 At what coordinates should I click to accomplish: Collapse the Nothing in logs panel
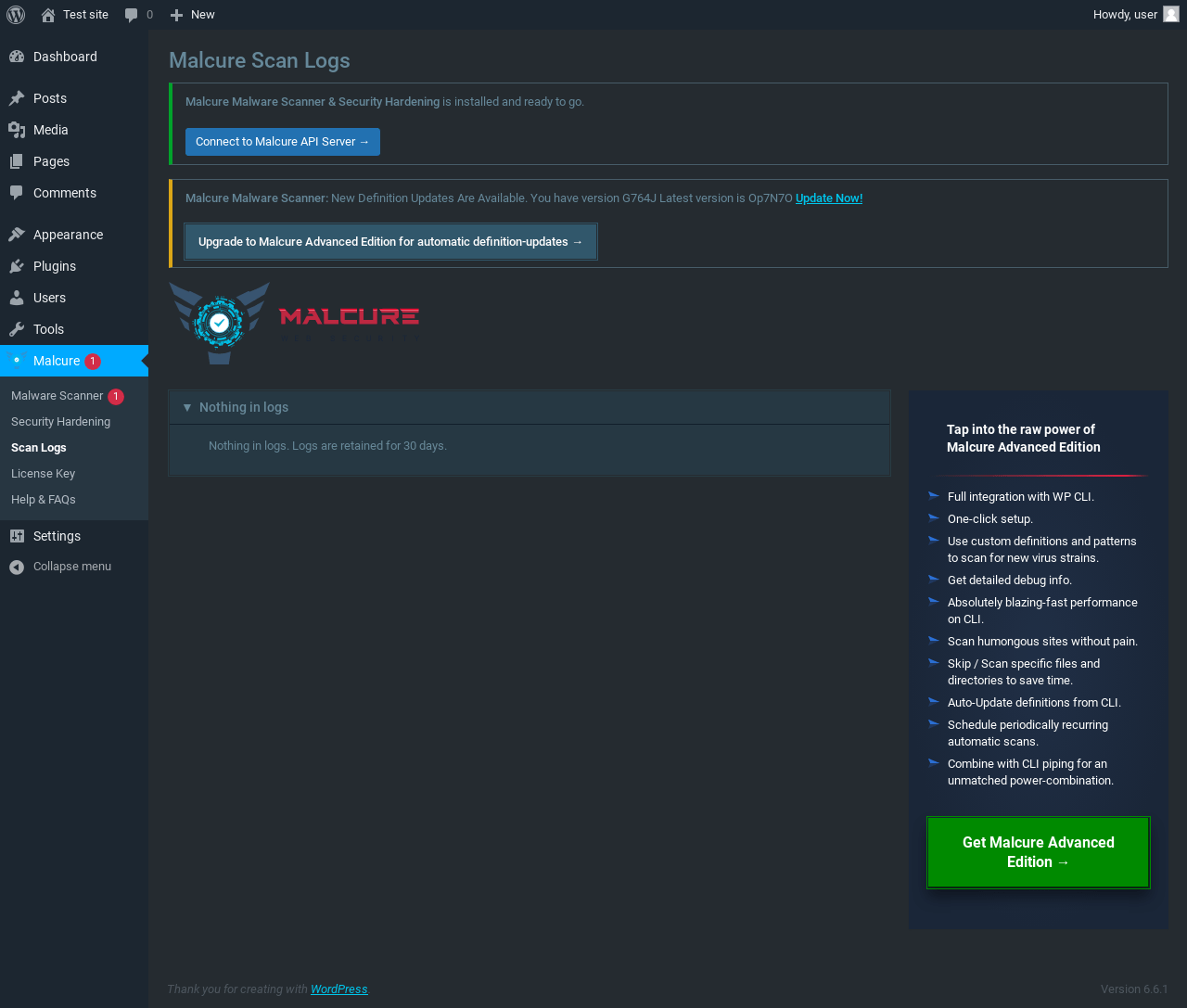[187, 407]
